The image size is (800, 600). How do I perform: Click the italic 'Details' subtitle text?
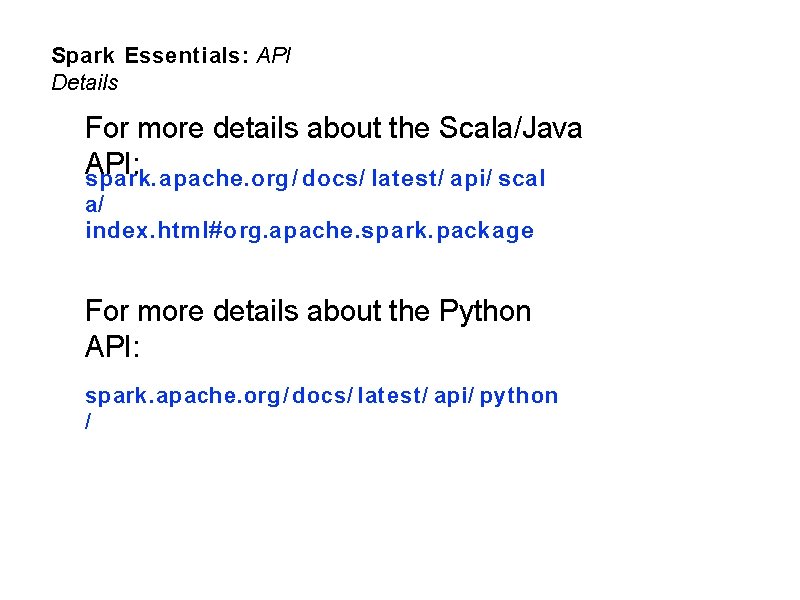(84, 83)
